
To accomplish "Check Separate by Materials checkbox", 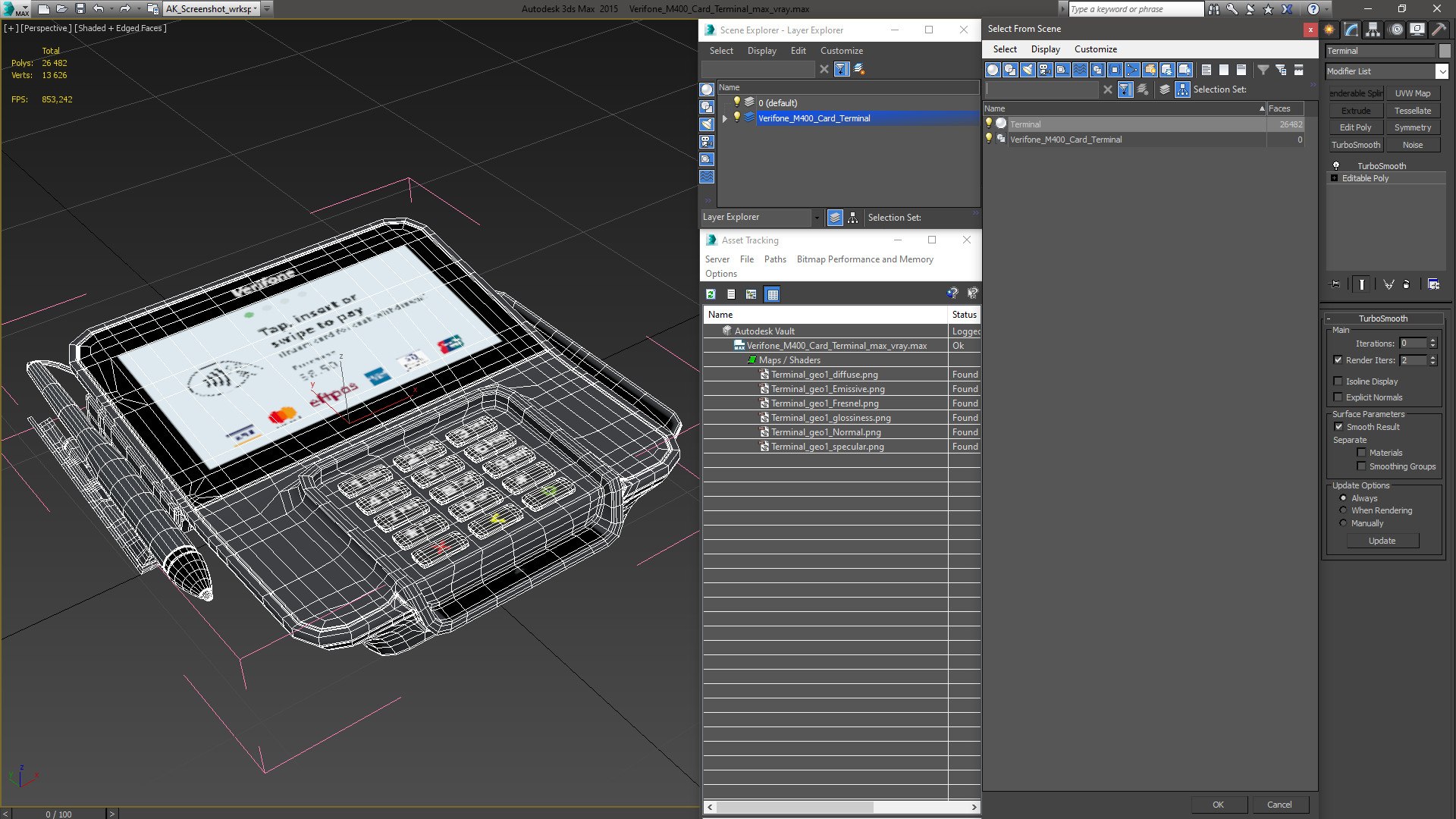I will 1361,453.
